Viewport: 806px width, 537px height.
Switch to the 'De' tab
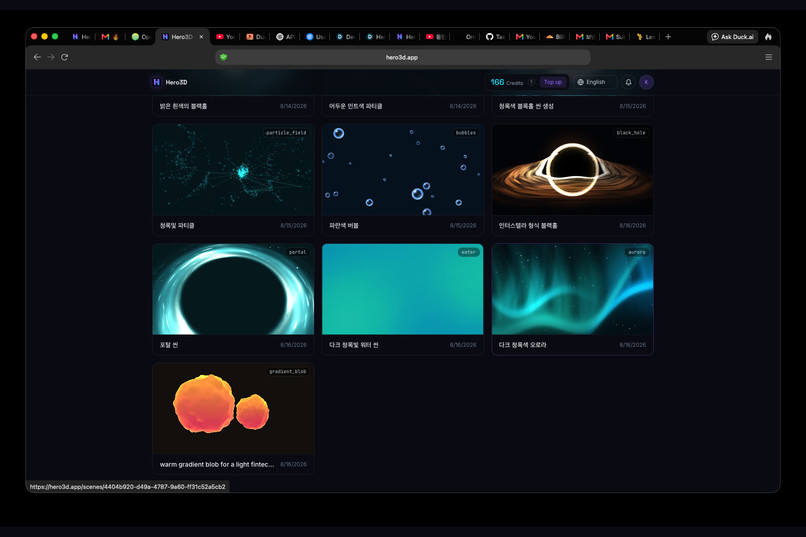coord(345,36)
